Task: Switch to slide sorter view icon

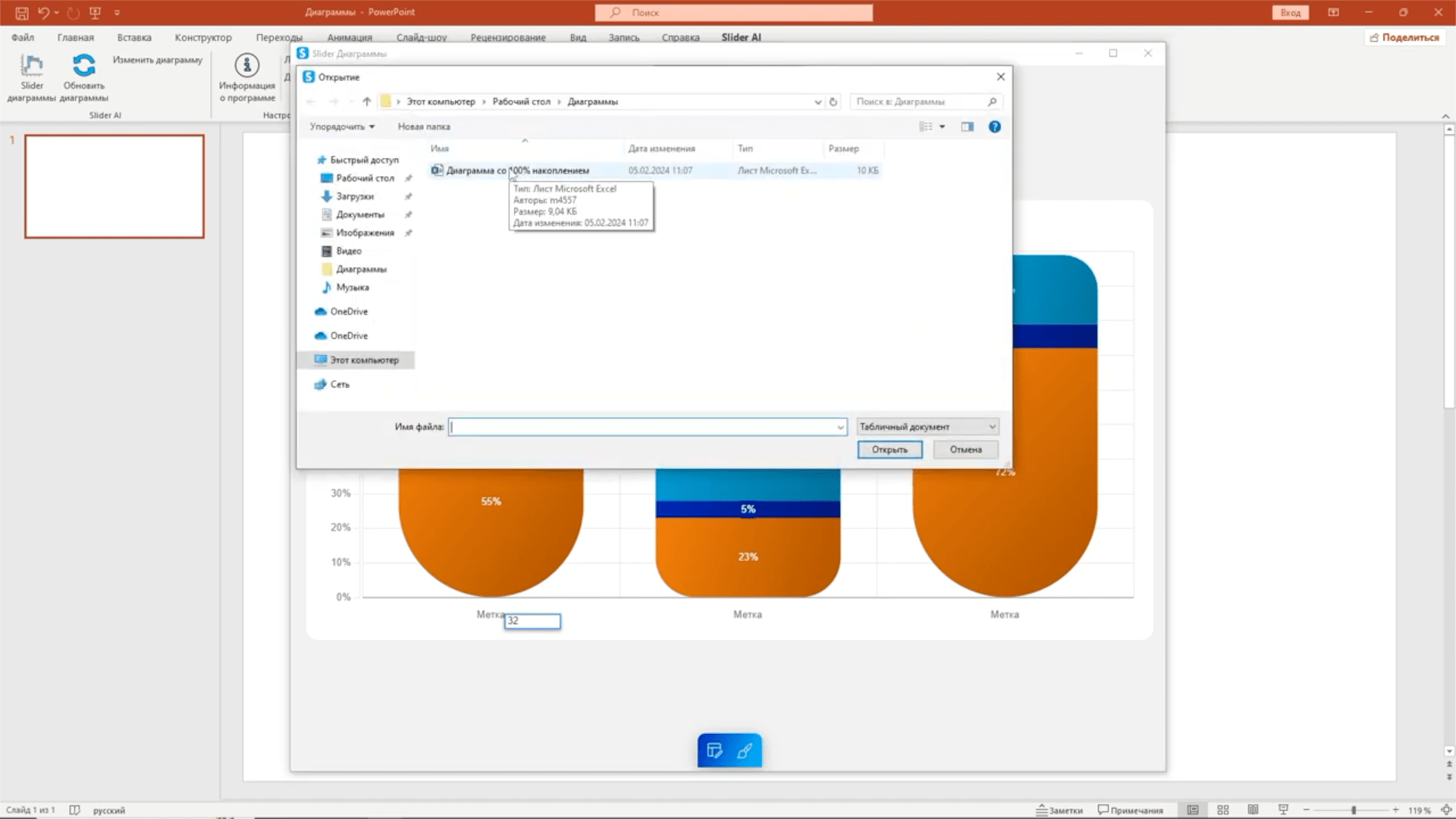Action: (x=1223, y=810)
